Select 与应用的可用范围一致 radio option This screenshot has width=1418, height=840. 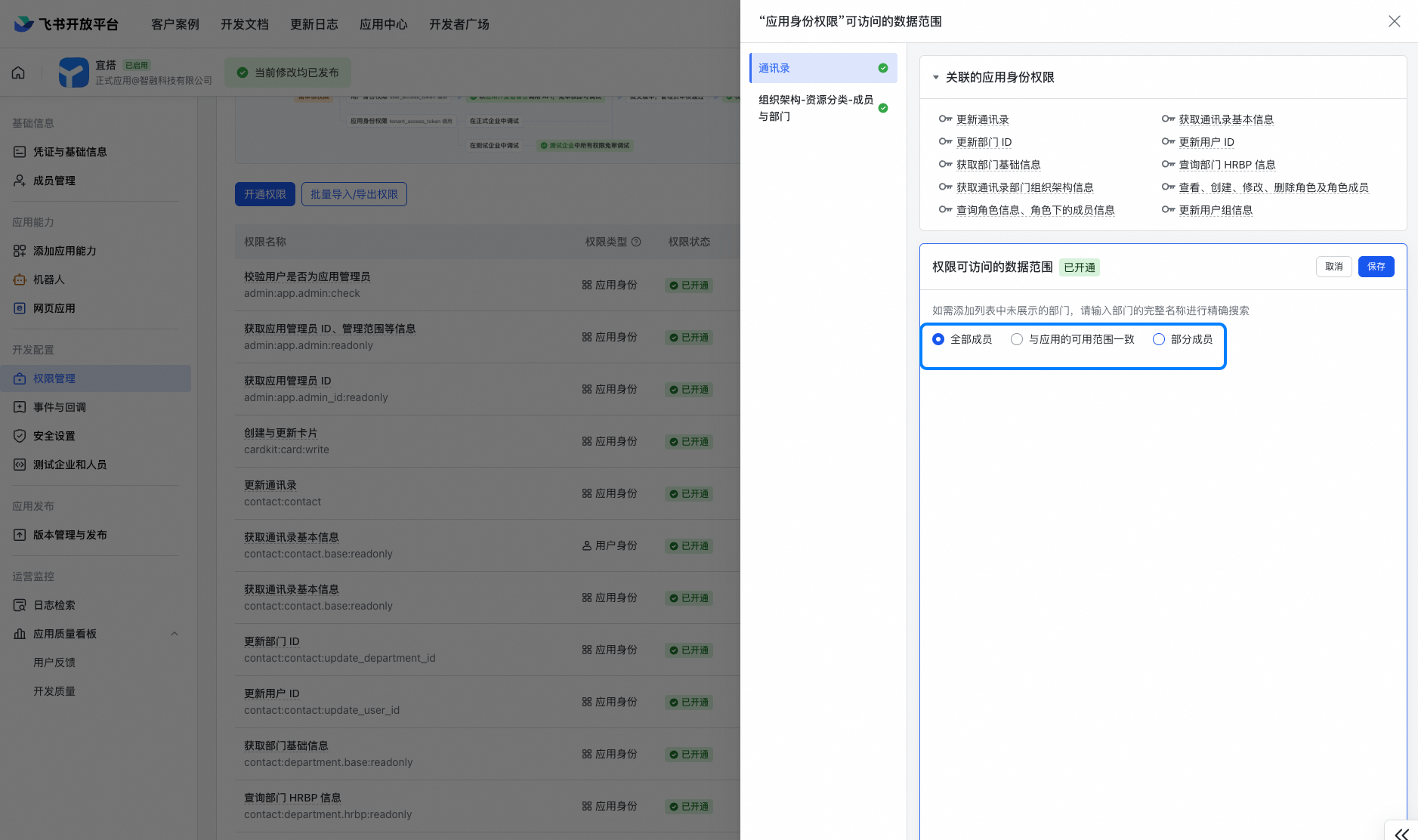click(1017, 339)
